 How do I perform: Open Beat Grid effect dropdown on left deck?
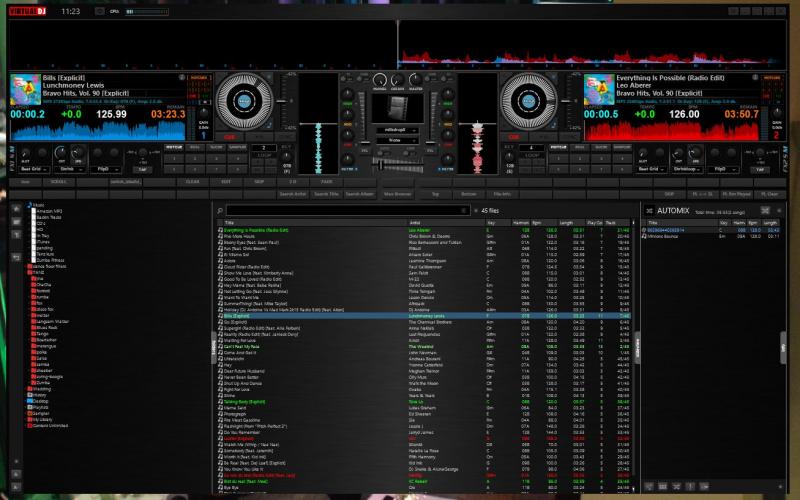pyautogui.click(x=34, y=169)
